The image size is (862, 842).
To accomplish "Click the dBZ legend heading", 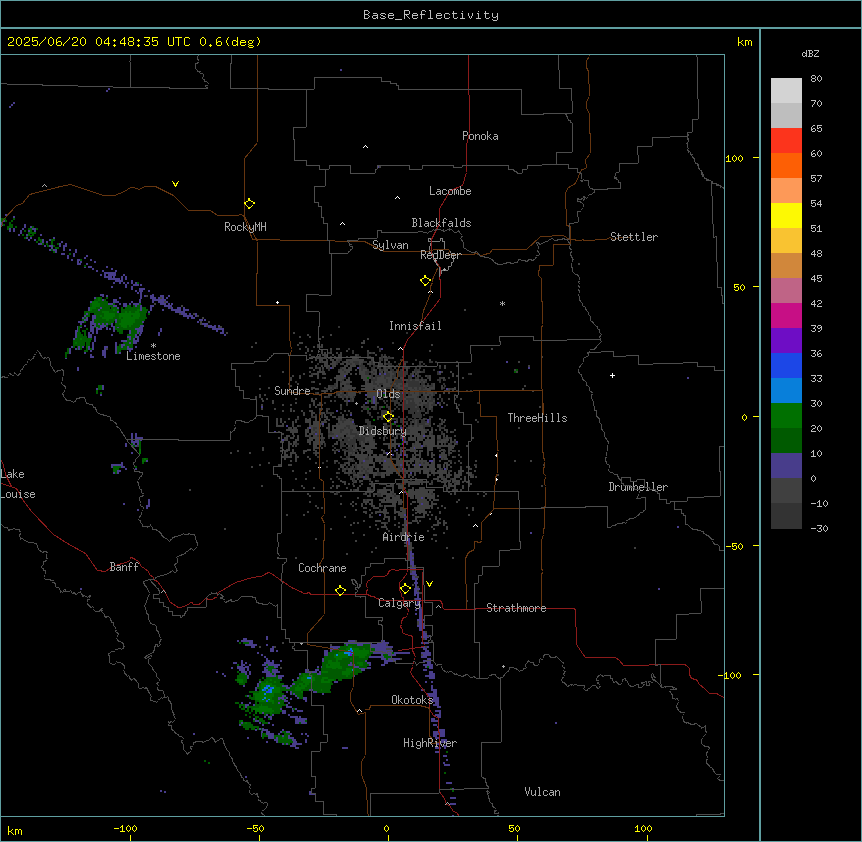I will coord(810,53).
